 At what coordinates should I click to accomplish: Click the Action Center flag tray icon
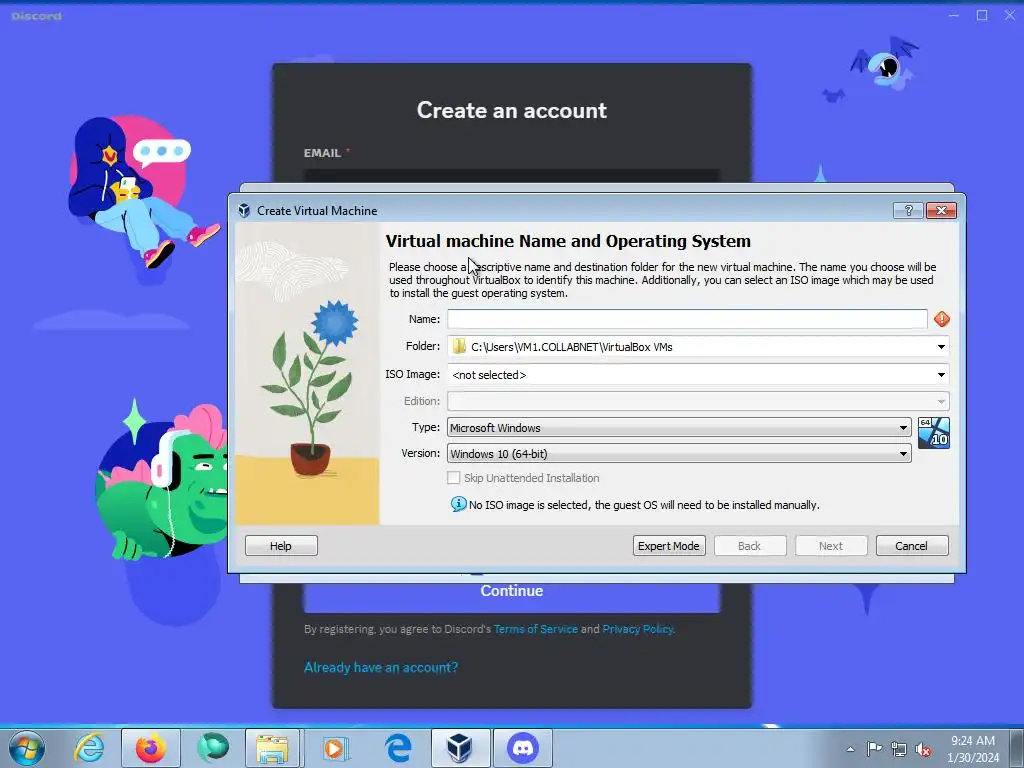click(874, 748)
